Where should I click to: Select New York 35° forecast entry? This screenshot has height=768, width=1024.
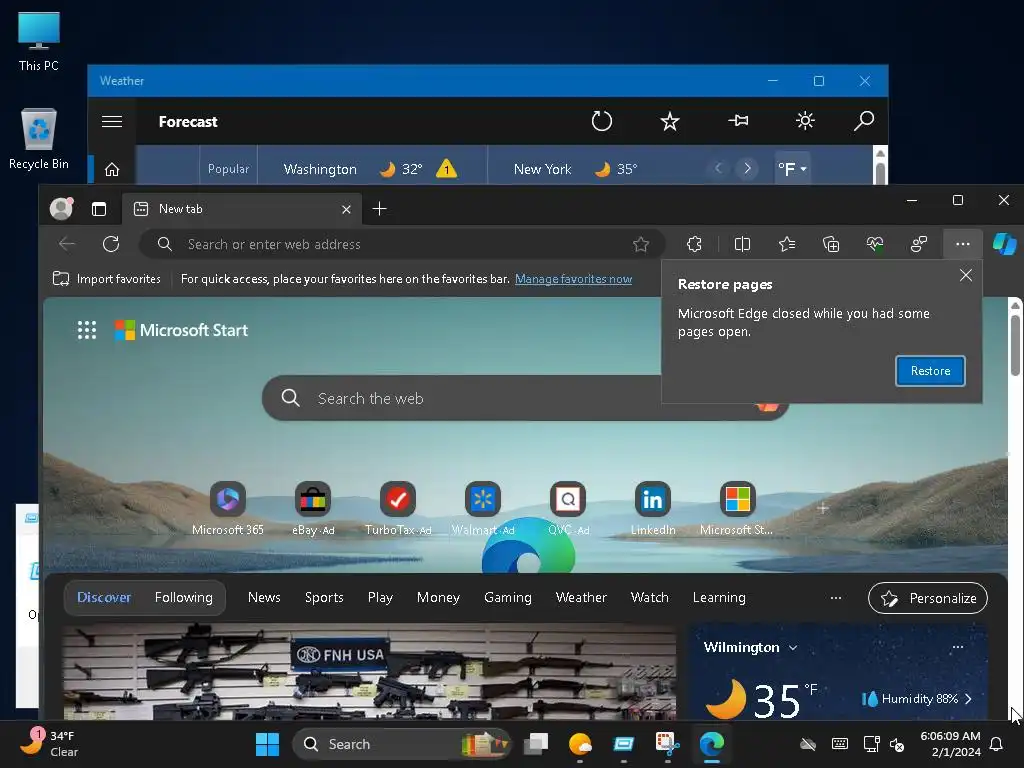pos(575,169)
